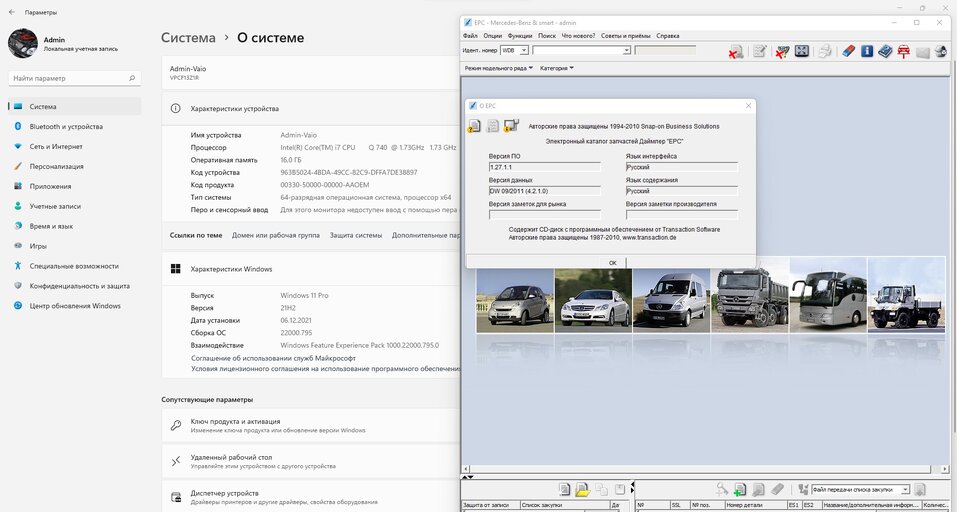Open the Функции menu in EPC
Image resolution: width=957 pixels, height=512 pixels.
(x=520, y=36)
